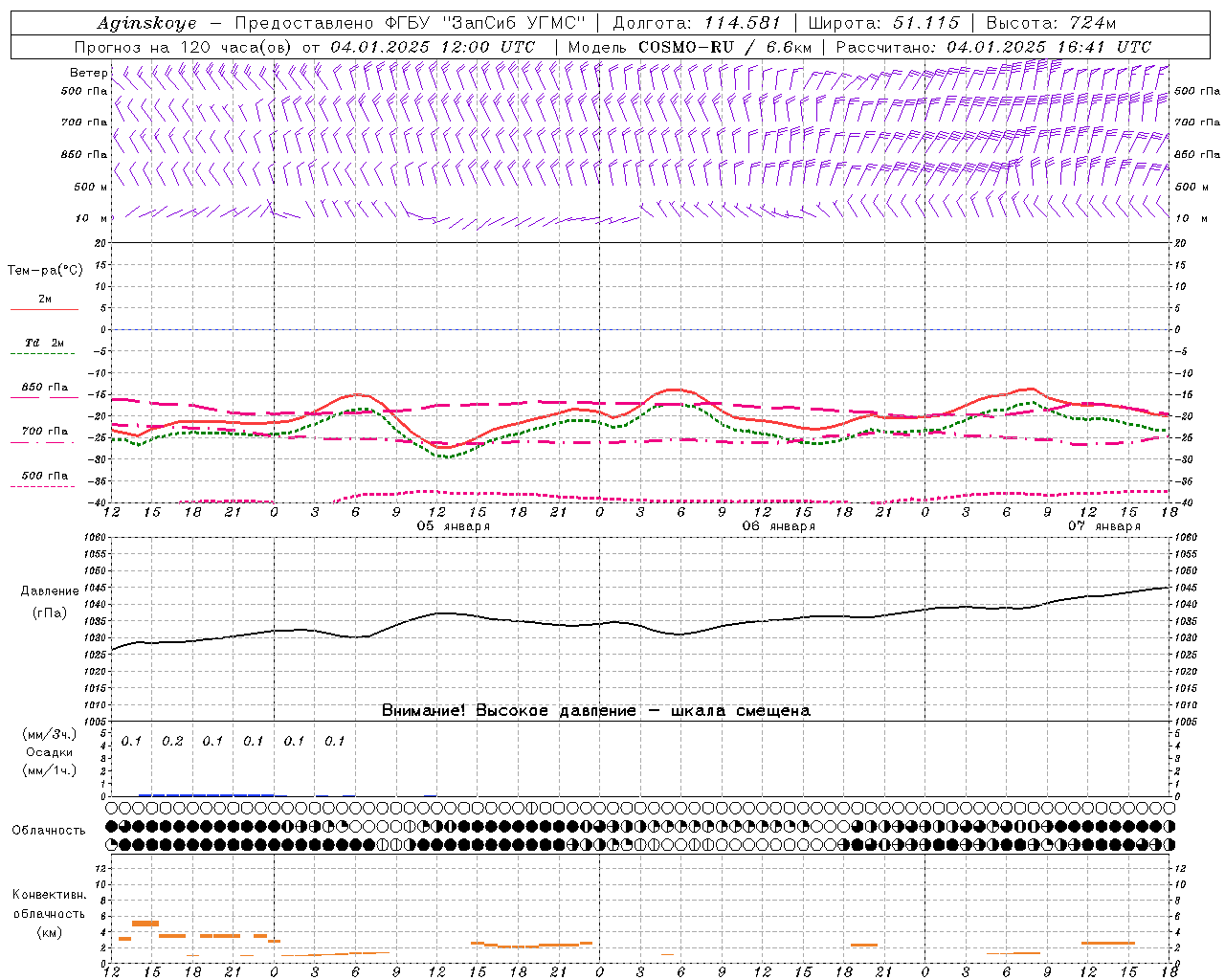Click the Aginskoye station title
Screen dimensions: 1225x980
[x=146, y=23]
